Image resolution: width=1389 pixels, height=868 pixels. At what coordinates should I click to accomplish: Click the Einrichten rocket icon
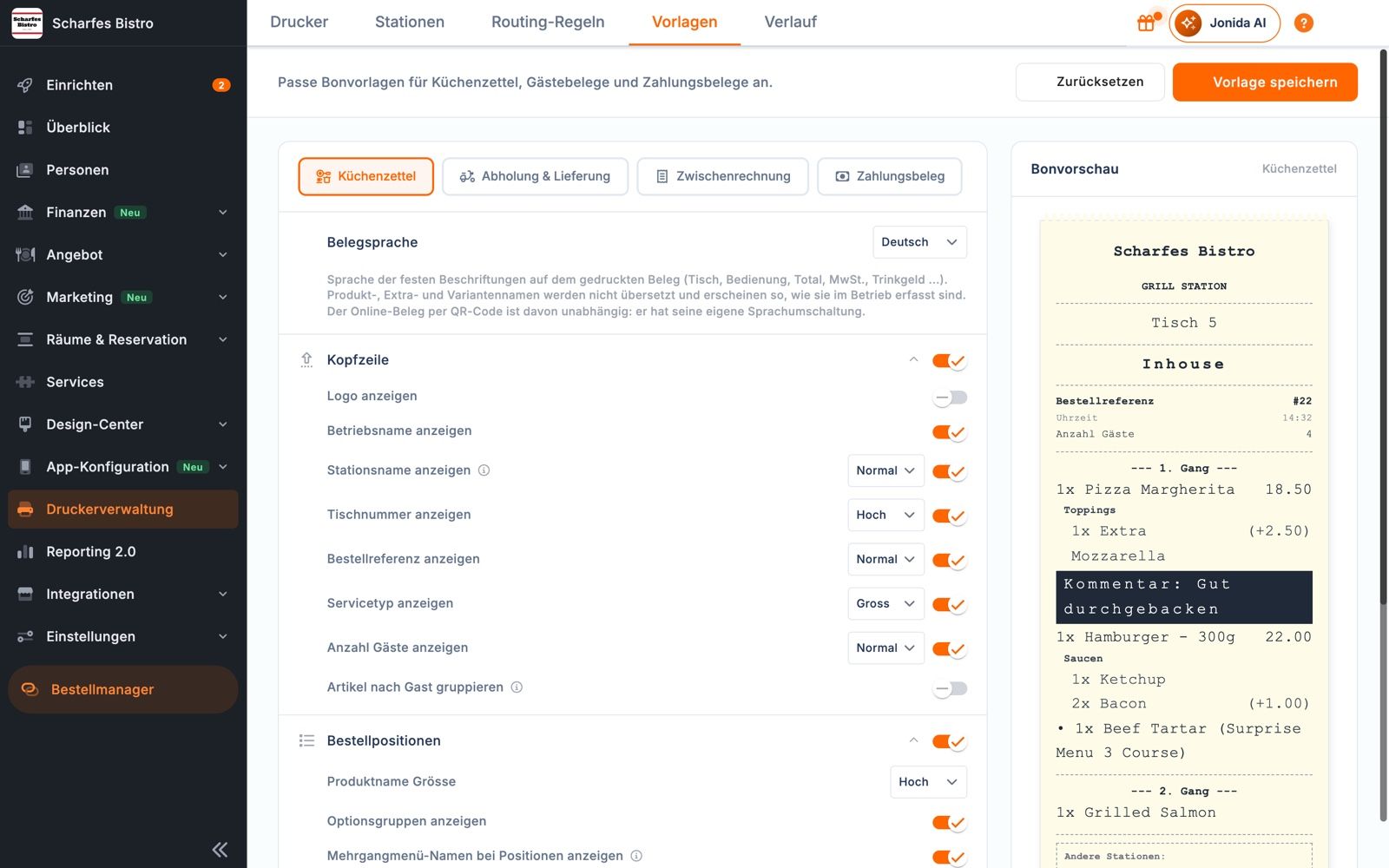tap(25, 85)
